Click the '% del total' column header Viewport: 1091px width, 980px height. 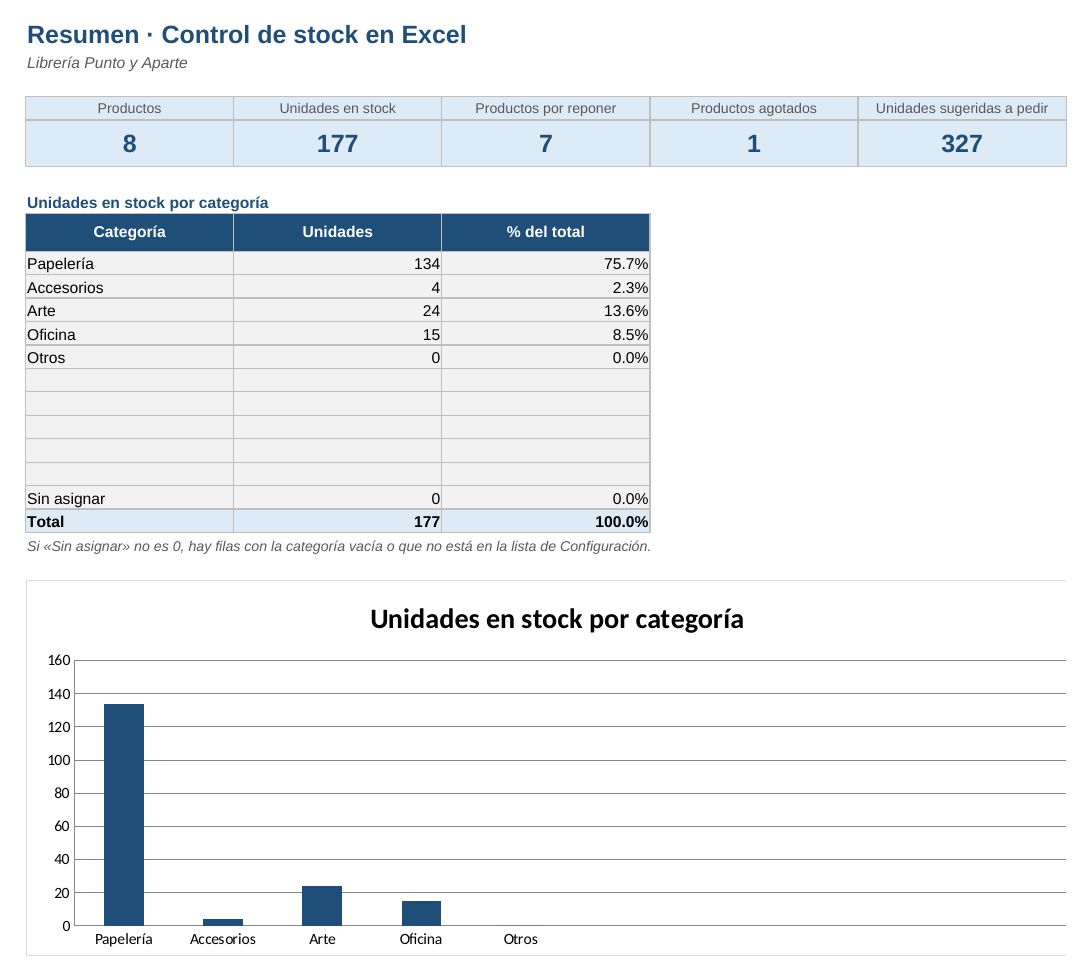(x=546, y=232)
